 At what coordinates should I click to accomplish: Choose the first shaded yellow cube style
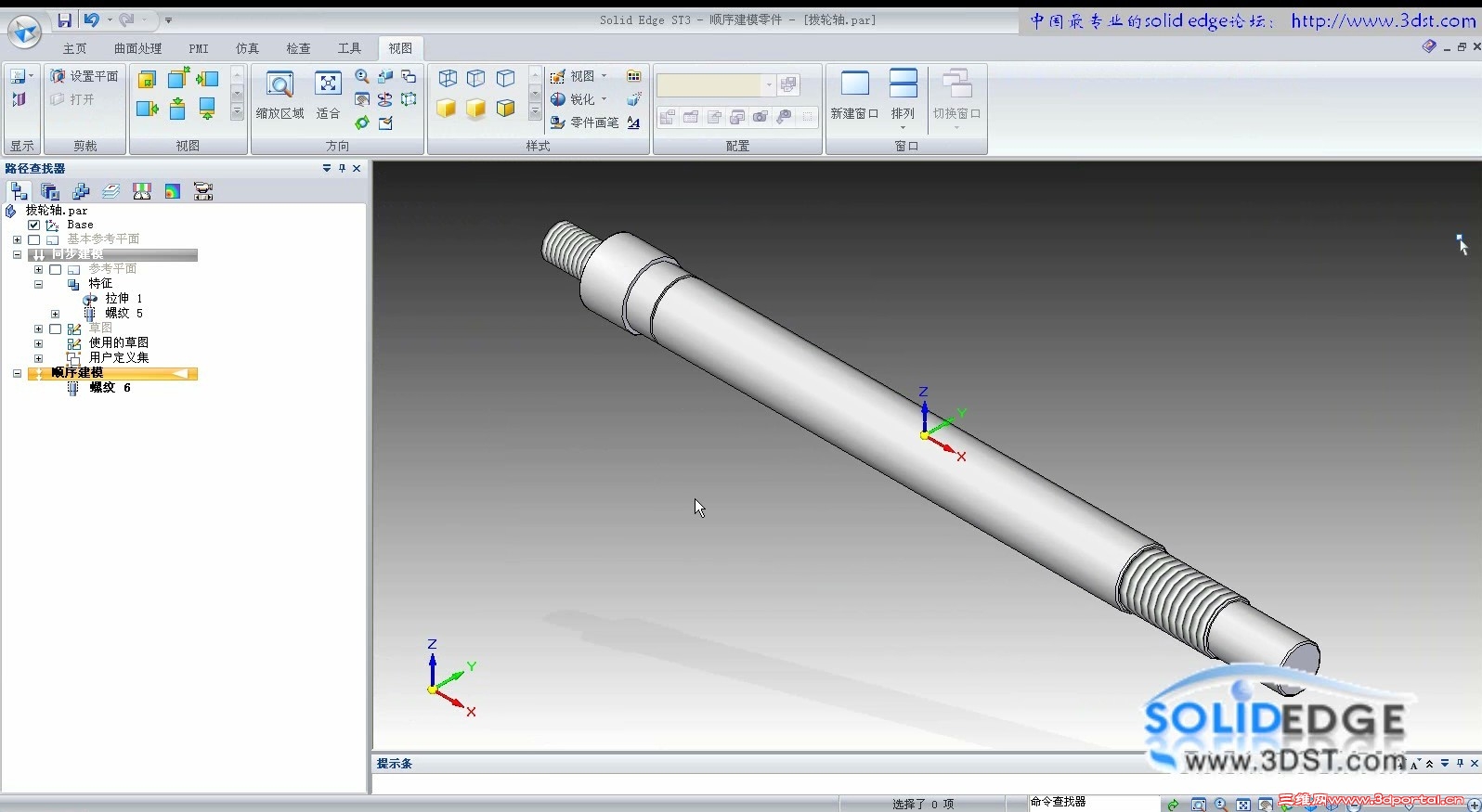(447, 110)
